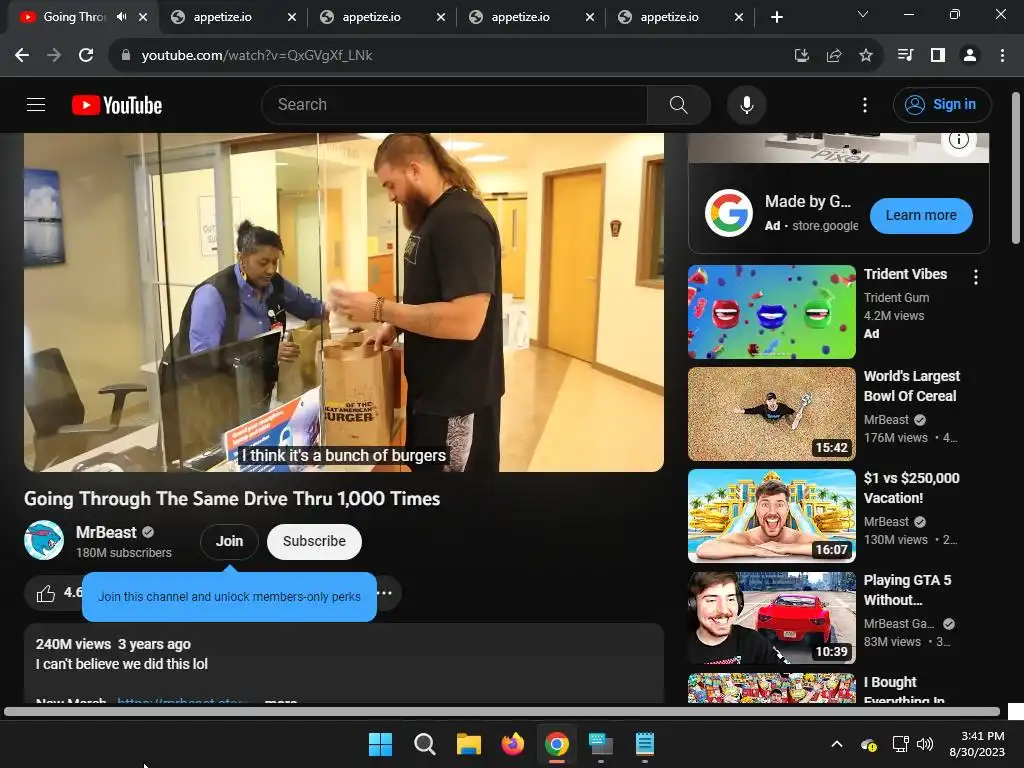1024x768 pixels.
Task: Switch to the Going Through YouTube tab
Action: (72, 17)
